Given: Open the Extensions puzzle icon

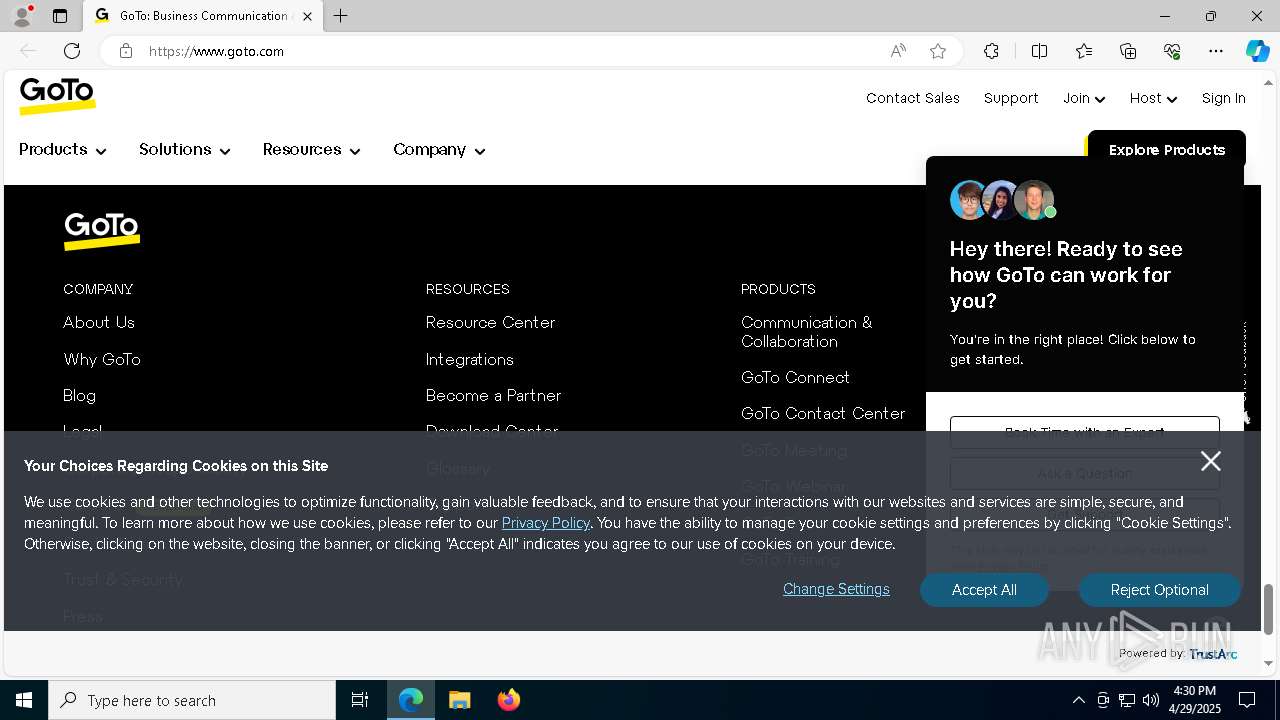Looking at the screenshot, I should click(x=991, y=51).
